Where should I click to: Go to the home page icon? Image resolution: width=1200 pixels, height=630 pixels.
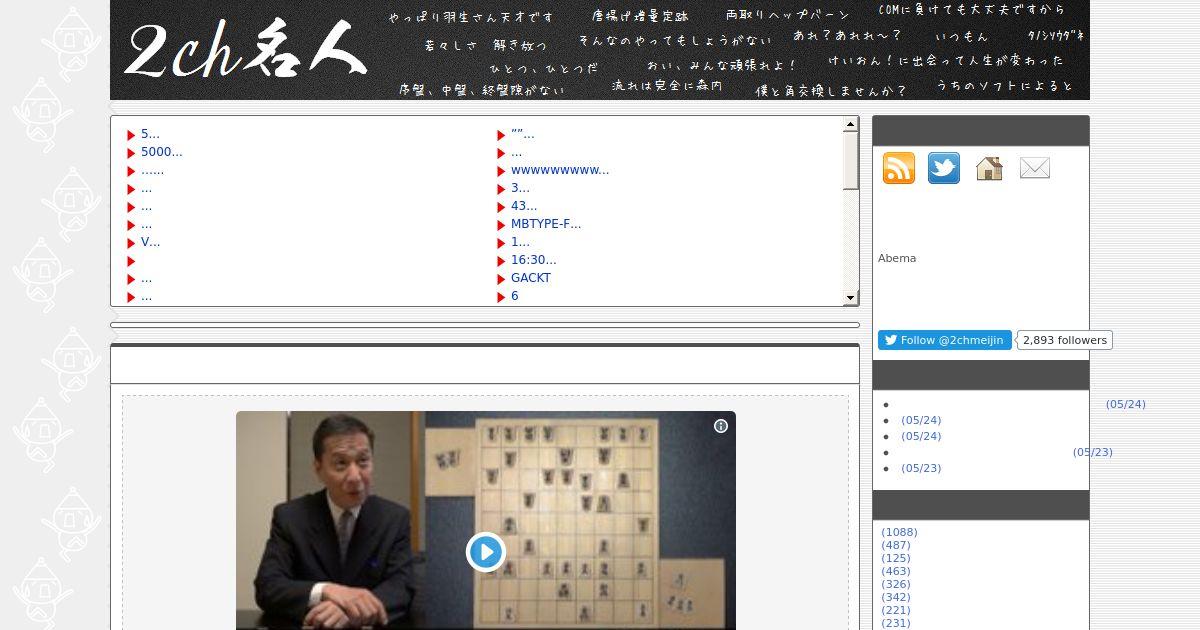coord(989,168)
